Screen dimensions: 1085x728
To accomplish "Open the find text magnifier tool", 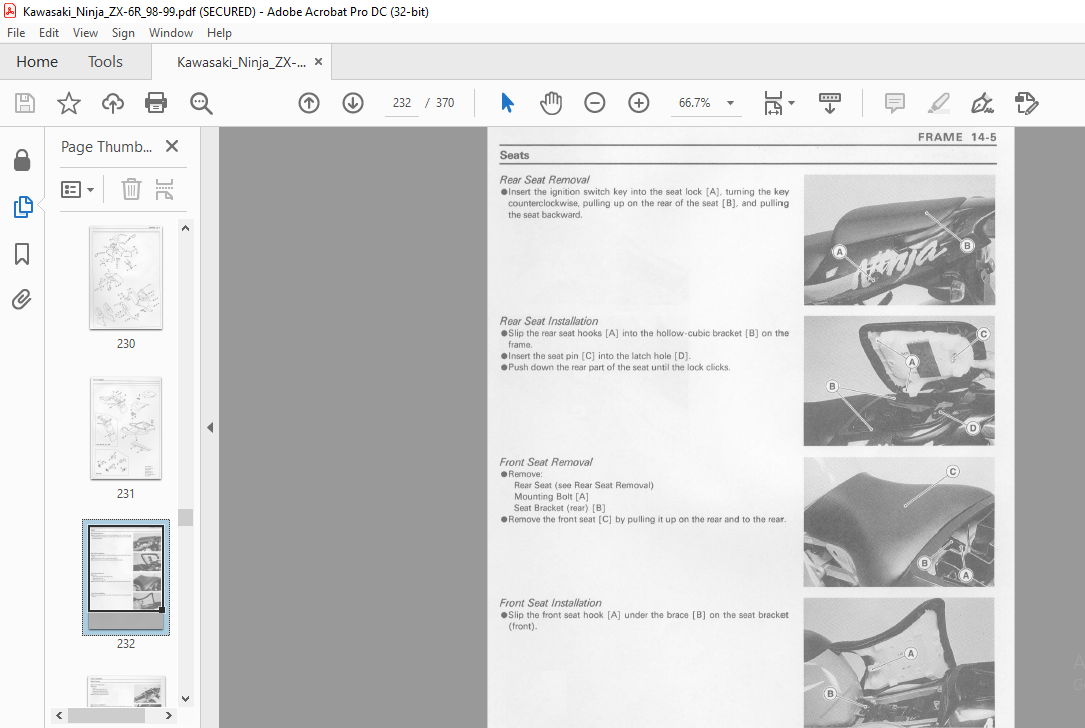I will [201, 103].
